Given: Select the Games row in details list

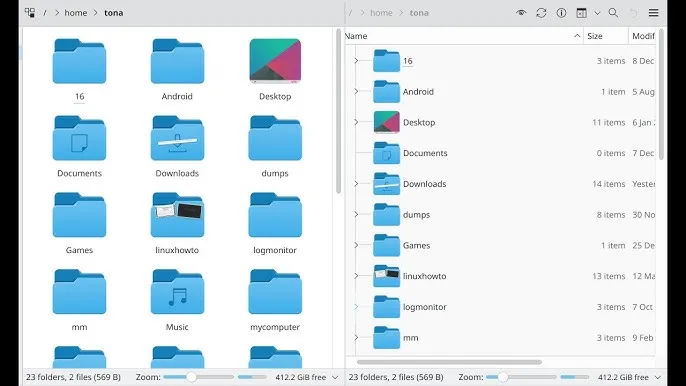Looking at the screenshot, I should coord(500,245).
